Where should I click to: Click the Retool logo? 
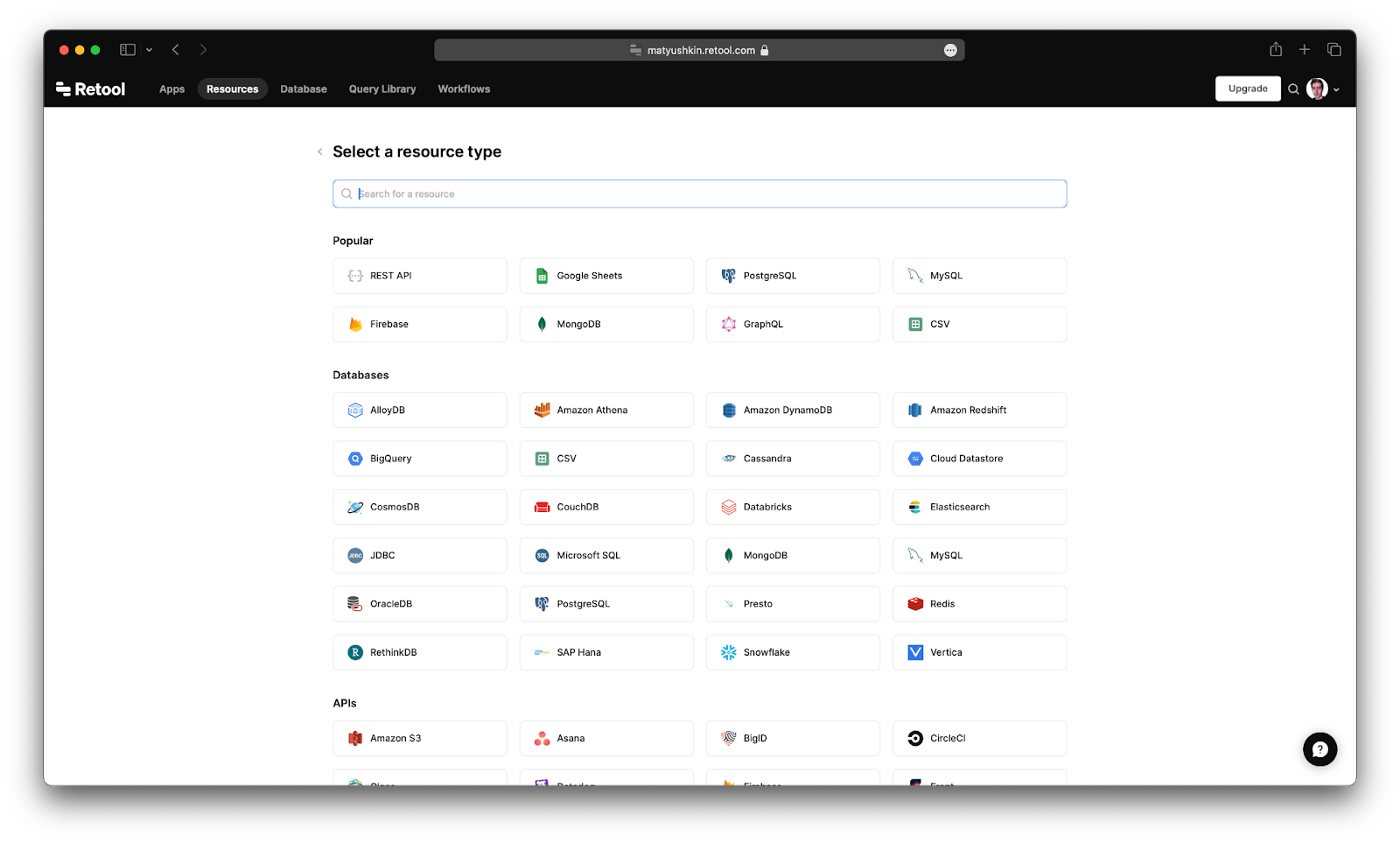click(x=90, y=89)
